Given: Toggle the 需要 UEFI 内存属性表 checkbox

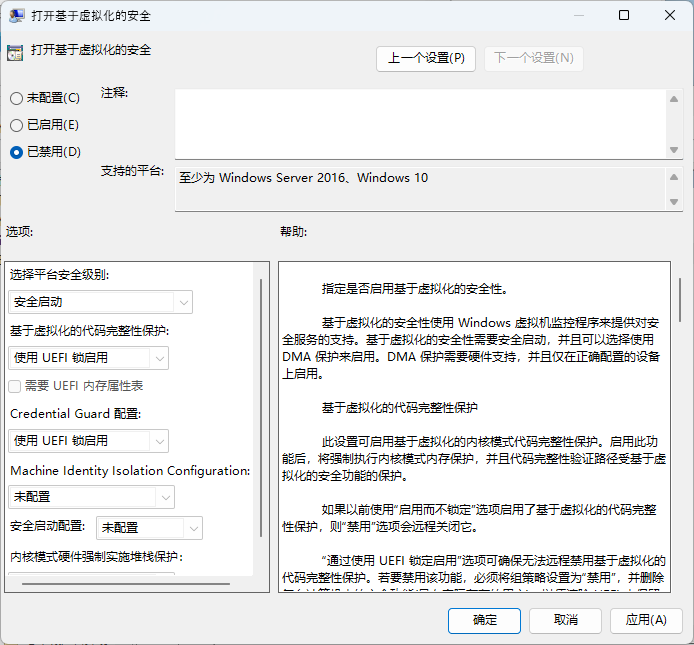Looking at the screenshot, I should [x=16, y=386].
